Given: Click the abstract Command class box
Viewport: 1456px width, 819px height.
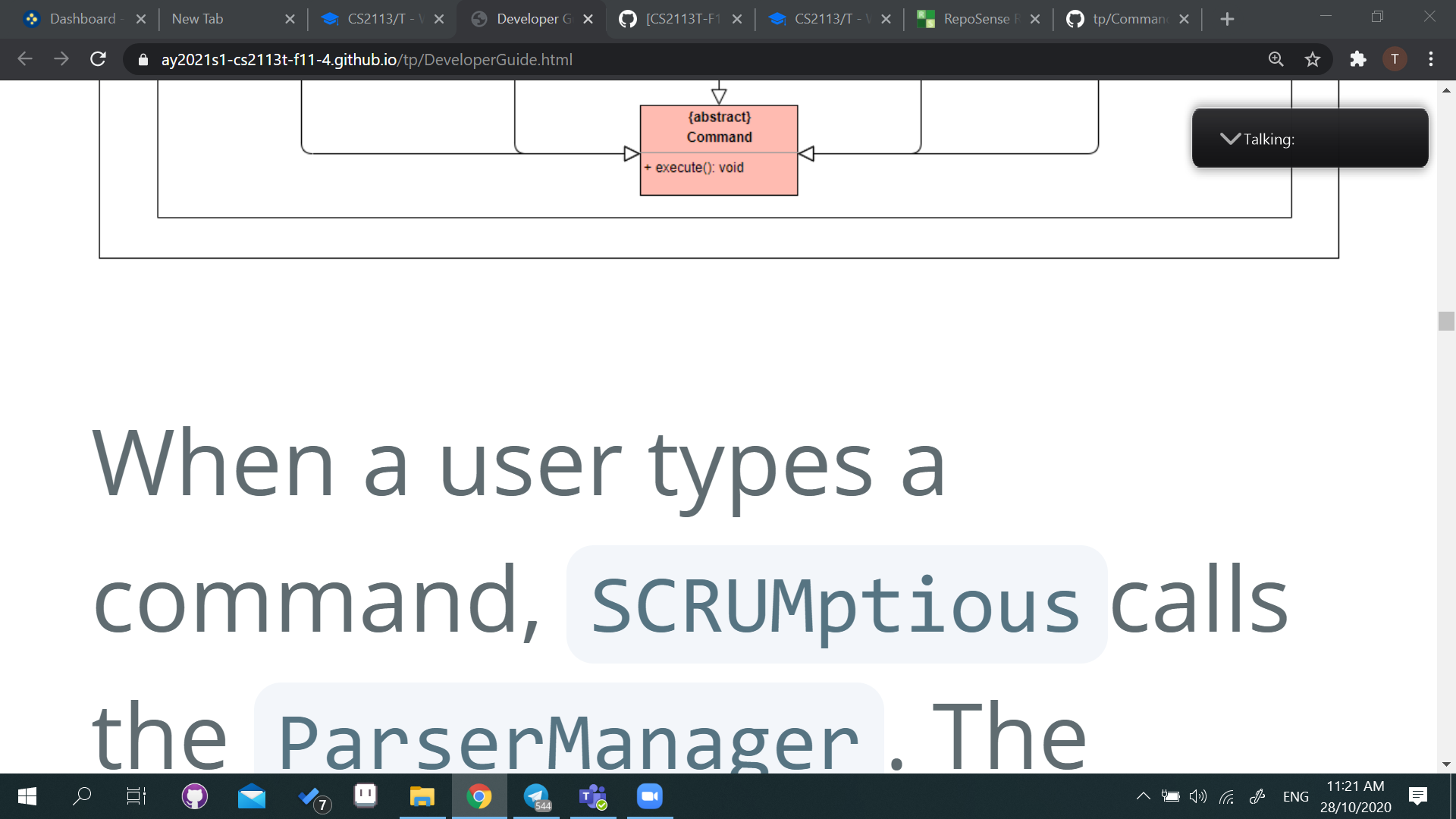Looking at the screenshot, I should [719, 150].
